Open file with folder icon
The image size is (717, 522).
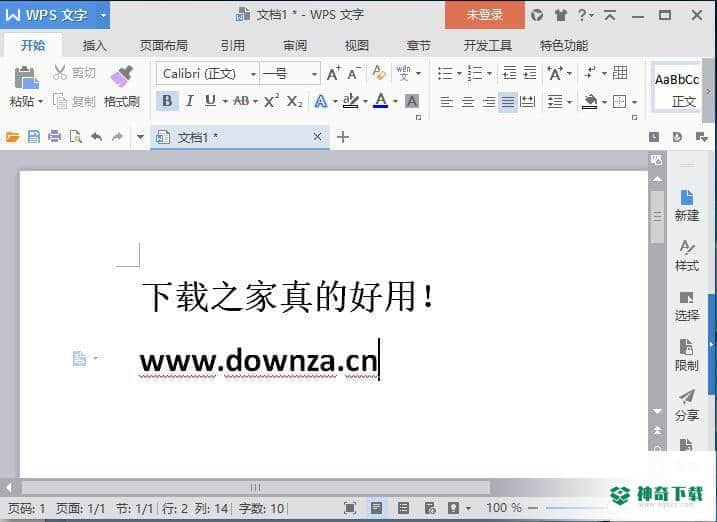tap(12, 136)
